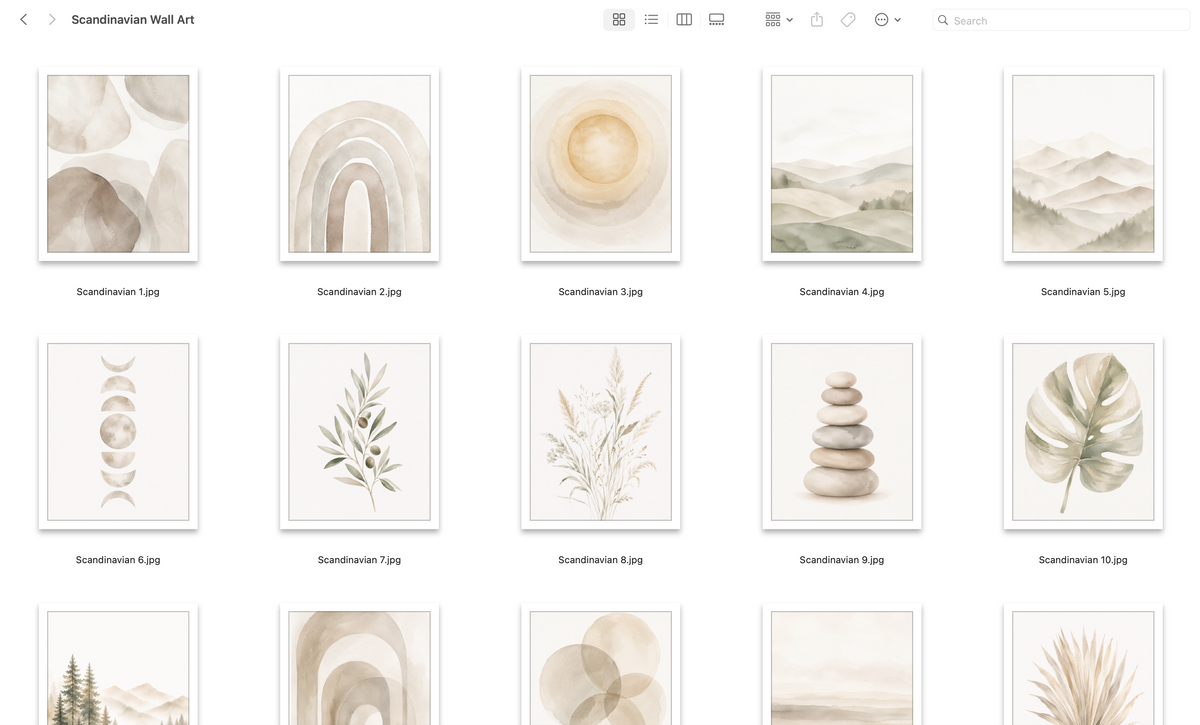
Task: Click the file name Scandinavian 3.jpg
Action: tap(600, 292)
